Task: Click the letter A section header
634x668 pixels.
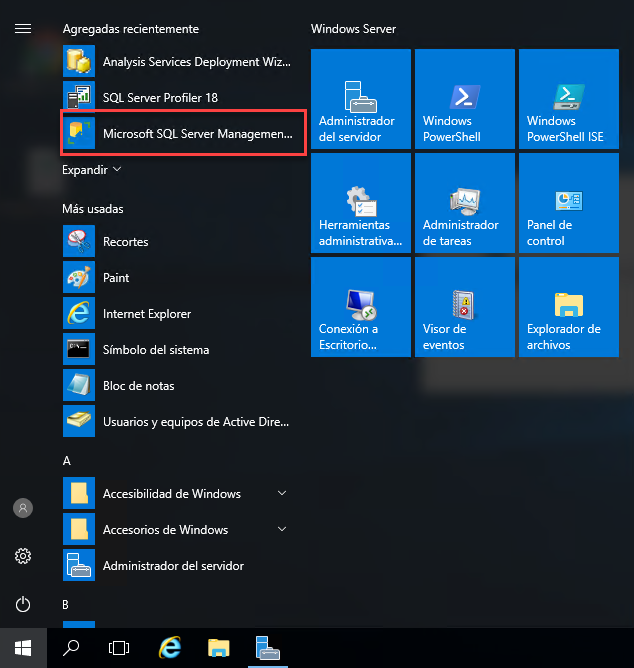Action: coord(67,461)
